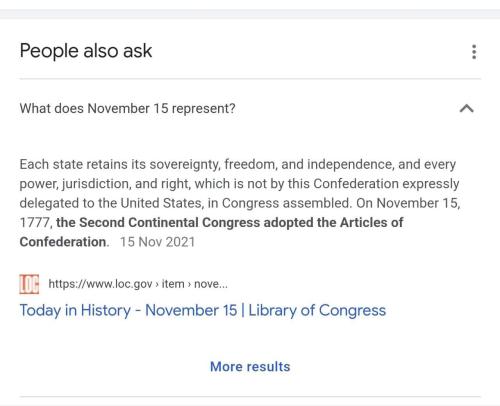Click the '15 Nov 2021' date label

[x=157, y=242]
